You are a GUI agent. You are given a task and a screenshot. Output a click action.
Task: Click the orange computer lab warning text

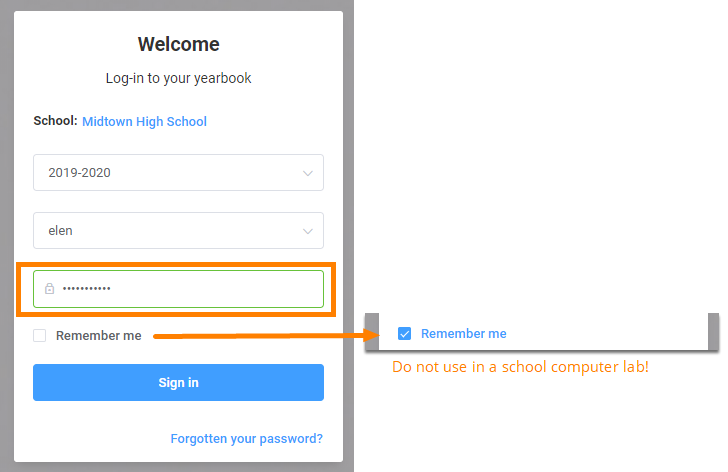tap(520, 367)
